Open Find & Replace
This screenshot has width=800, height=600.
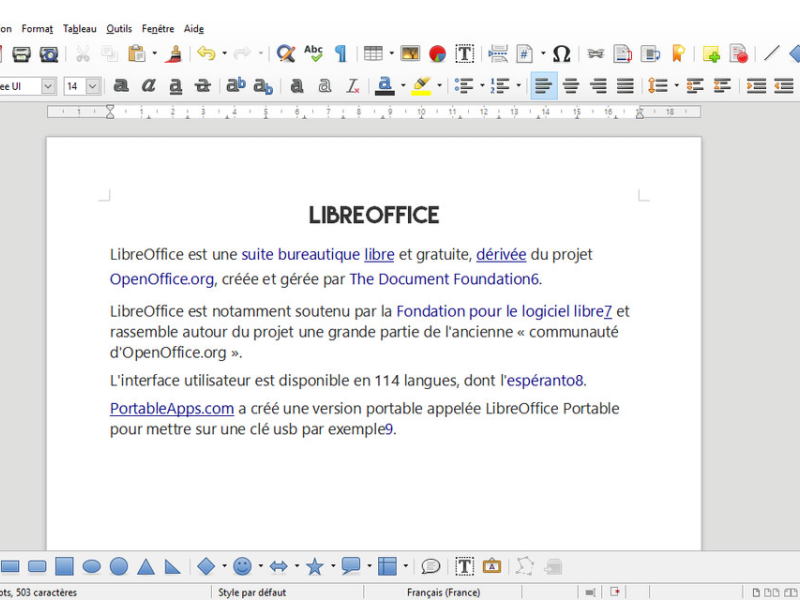click(286, 54)
